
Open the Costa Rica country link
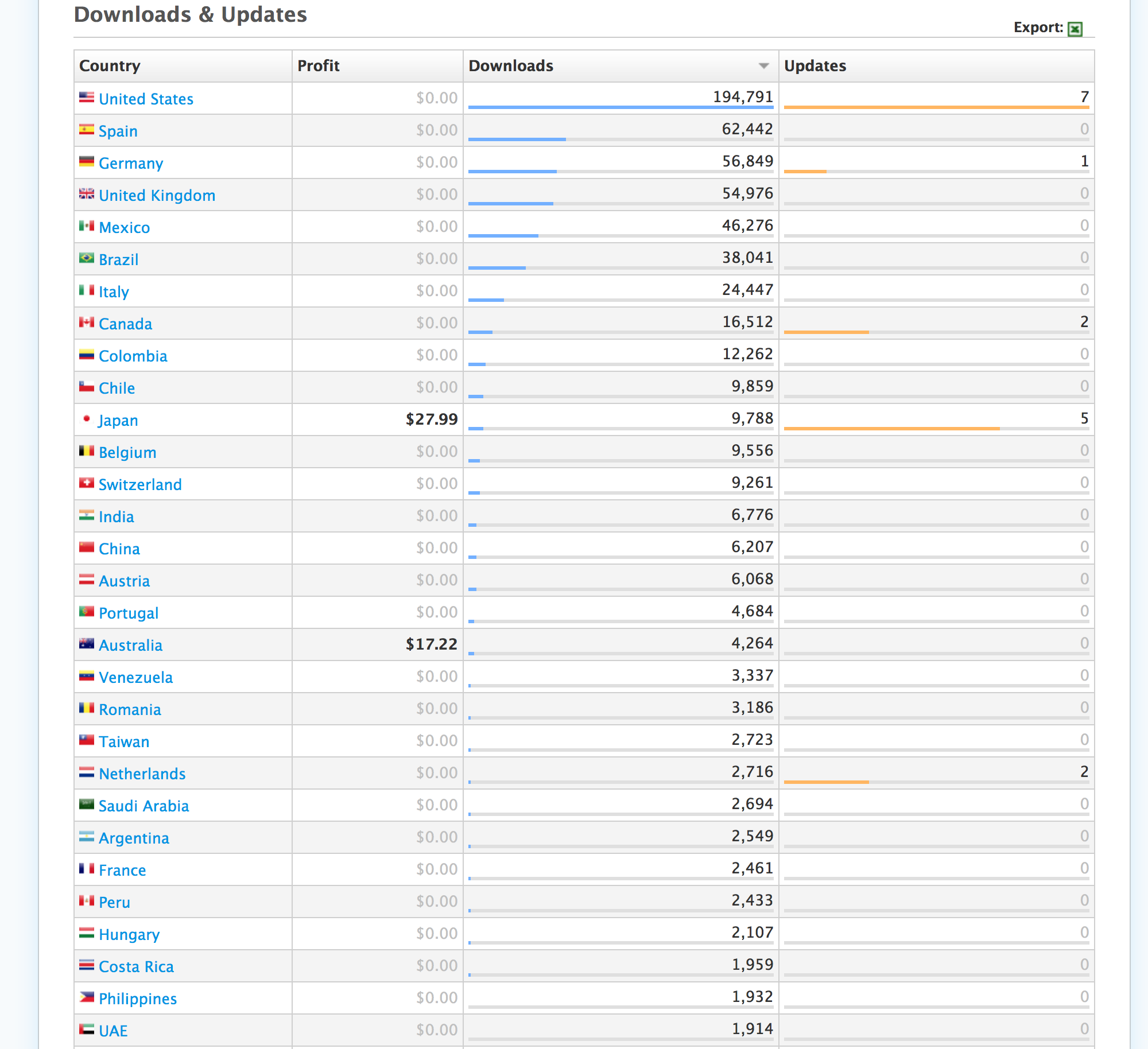coord(136,967)
